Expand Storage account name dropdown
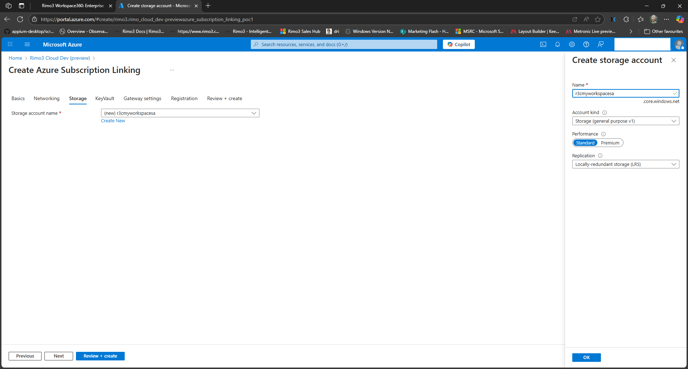The width and height of the screenshot is (688, 369). coord(180,113)
